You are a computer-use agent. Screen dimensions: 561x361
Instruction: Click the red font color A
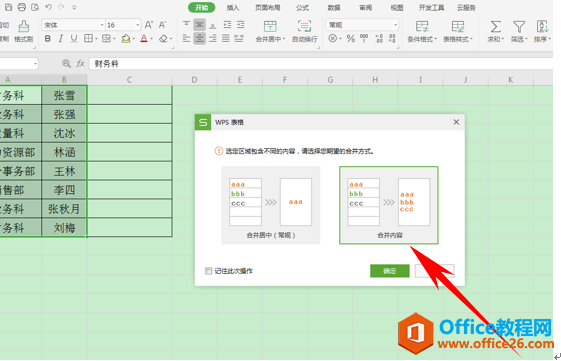144,39
